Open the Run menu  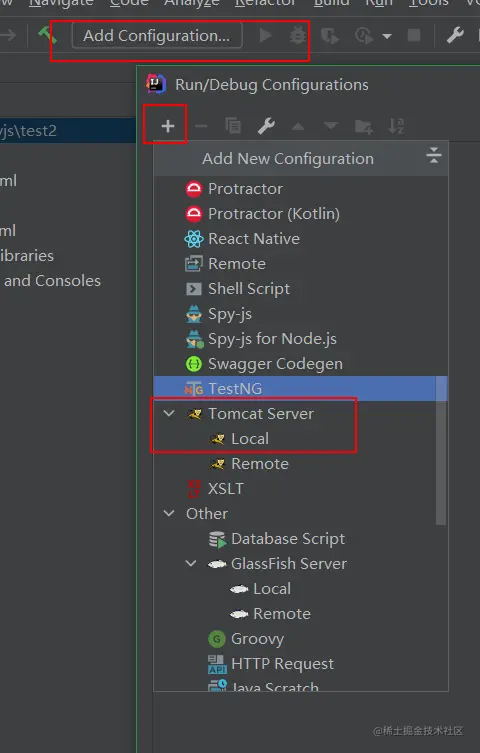(379, 3)
